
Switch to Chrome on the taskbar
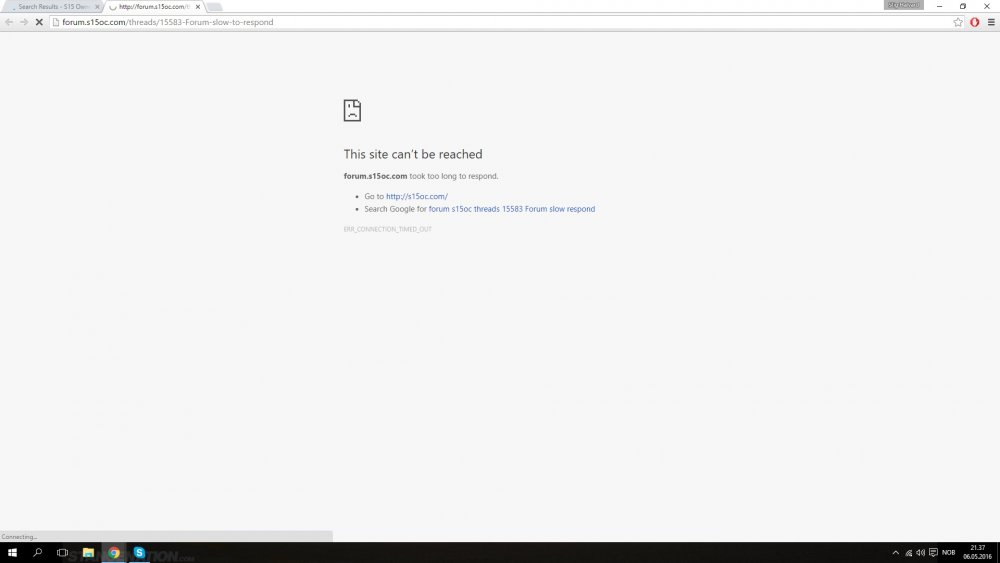tap(114, 553)
